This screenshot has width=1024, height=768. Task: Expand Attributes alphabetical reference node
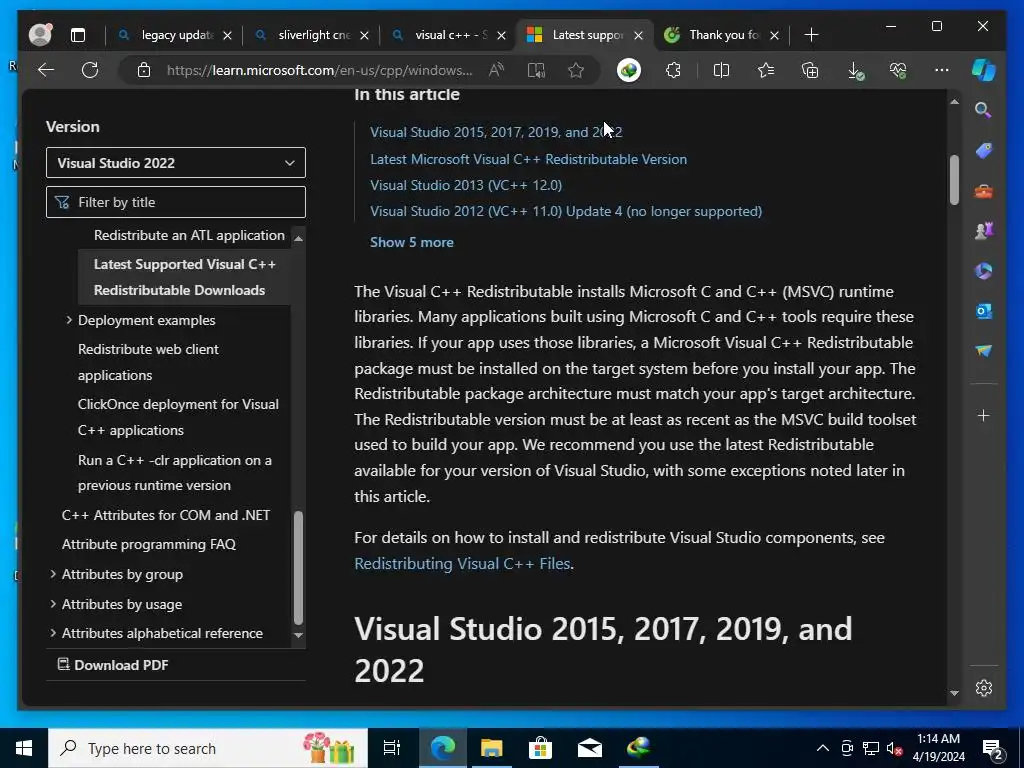point(53,633)
